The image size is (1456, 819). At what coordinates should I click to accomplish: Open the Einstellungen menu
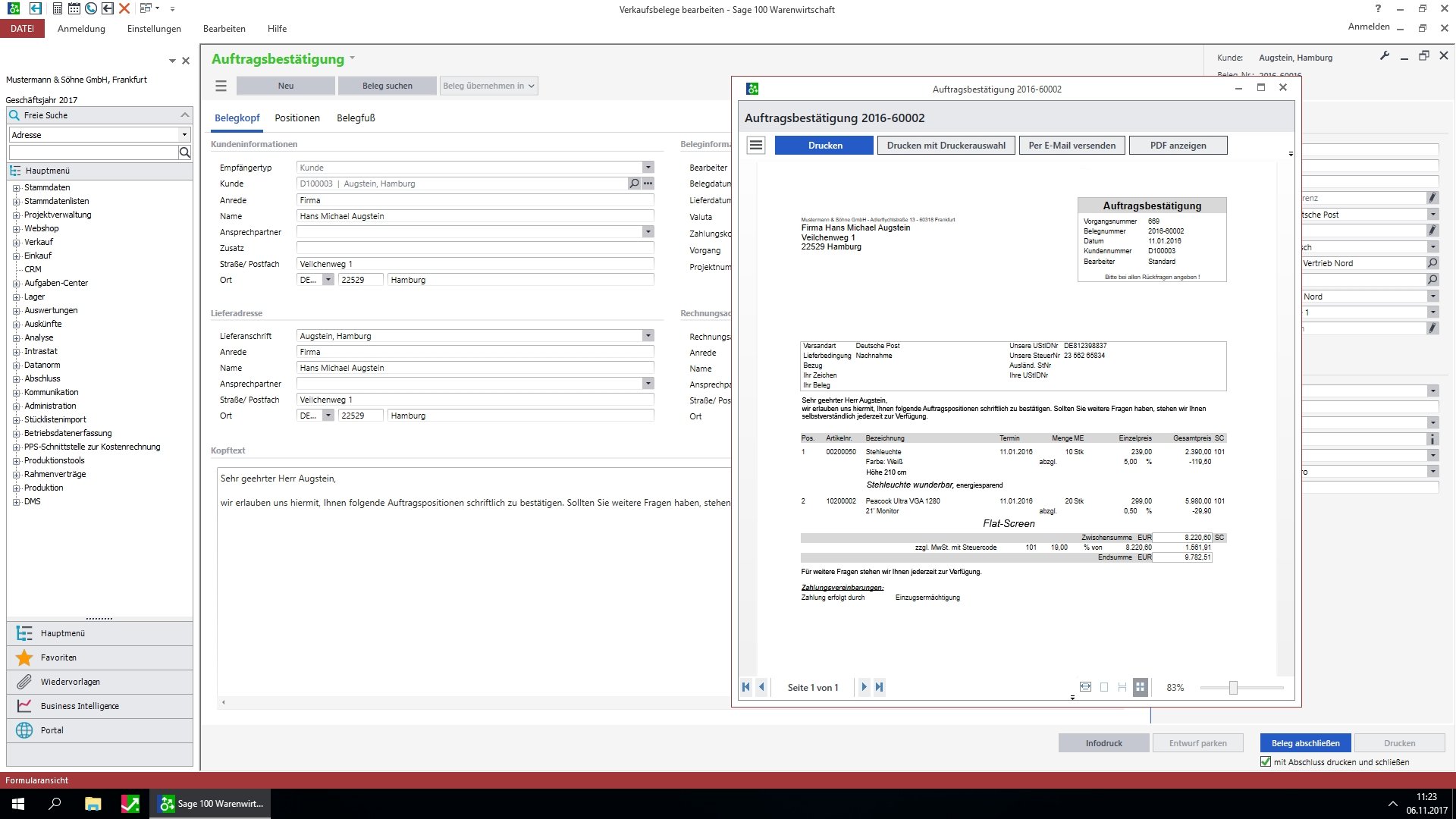click(154, 29)
